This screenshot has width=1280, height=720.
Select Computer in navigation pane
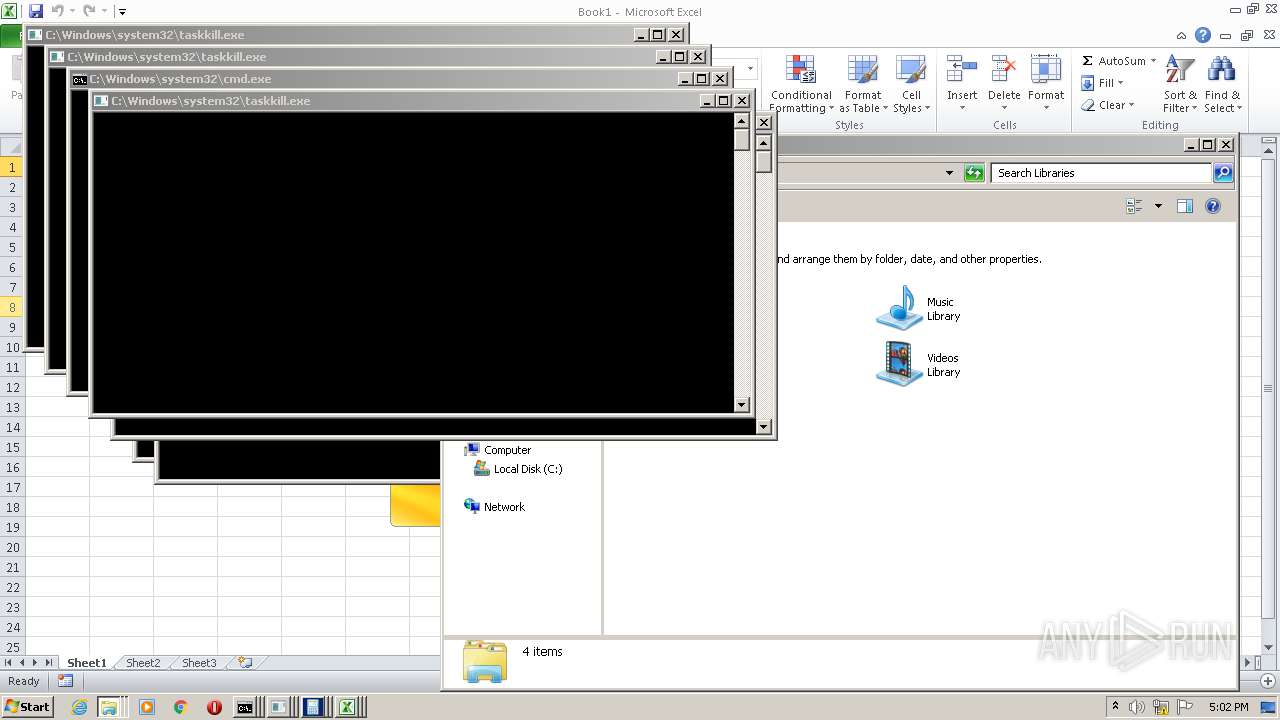coord(498,450)
